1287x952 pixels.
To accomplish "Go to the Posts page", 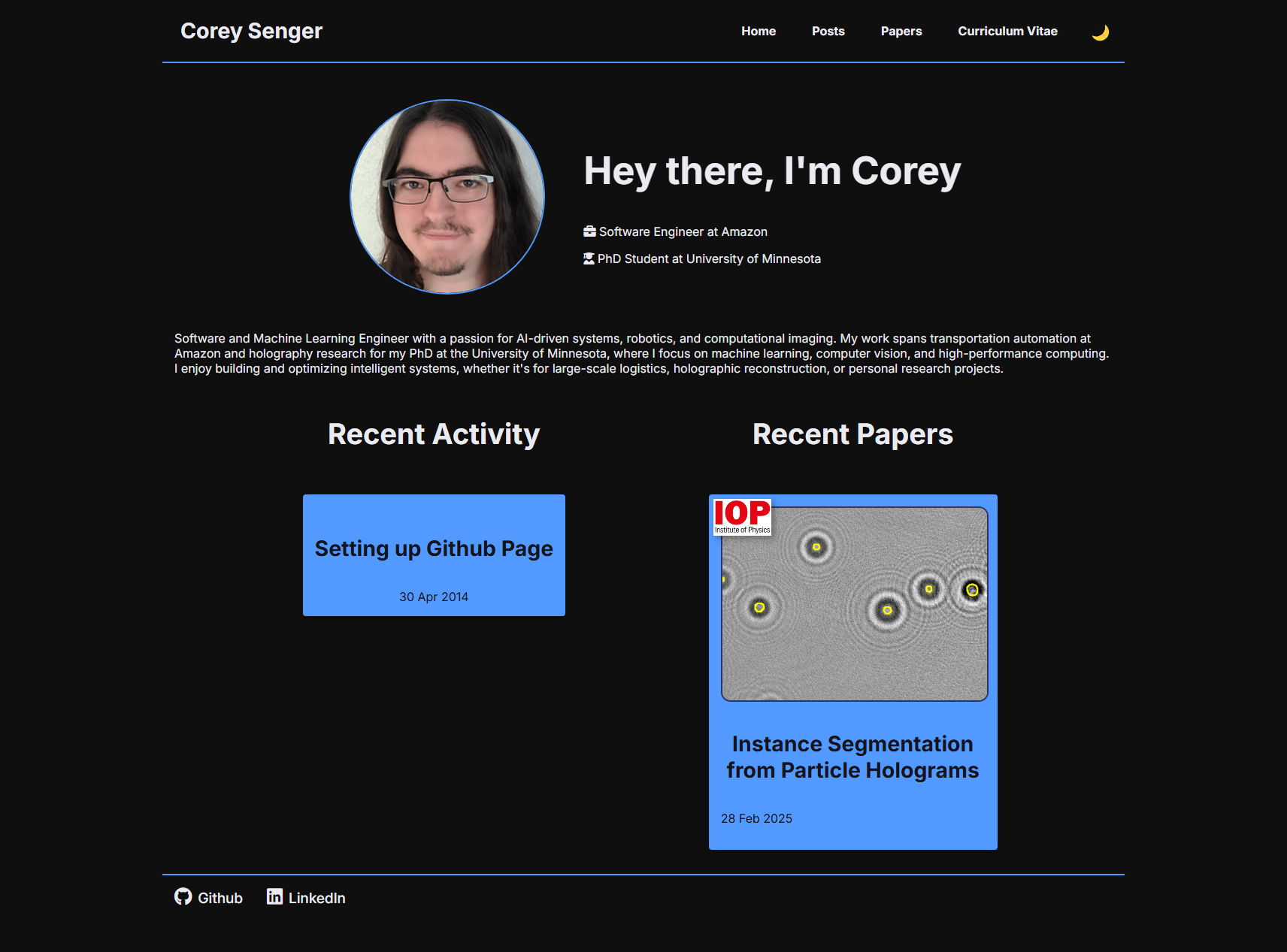I will pos(828,32).
